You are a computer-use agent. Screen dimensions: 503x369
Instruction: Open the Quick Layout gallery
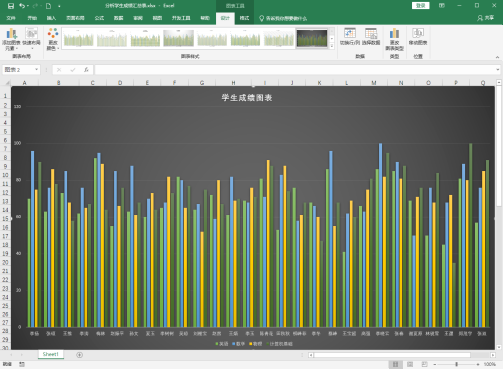click(x=31, y=39)
